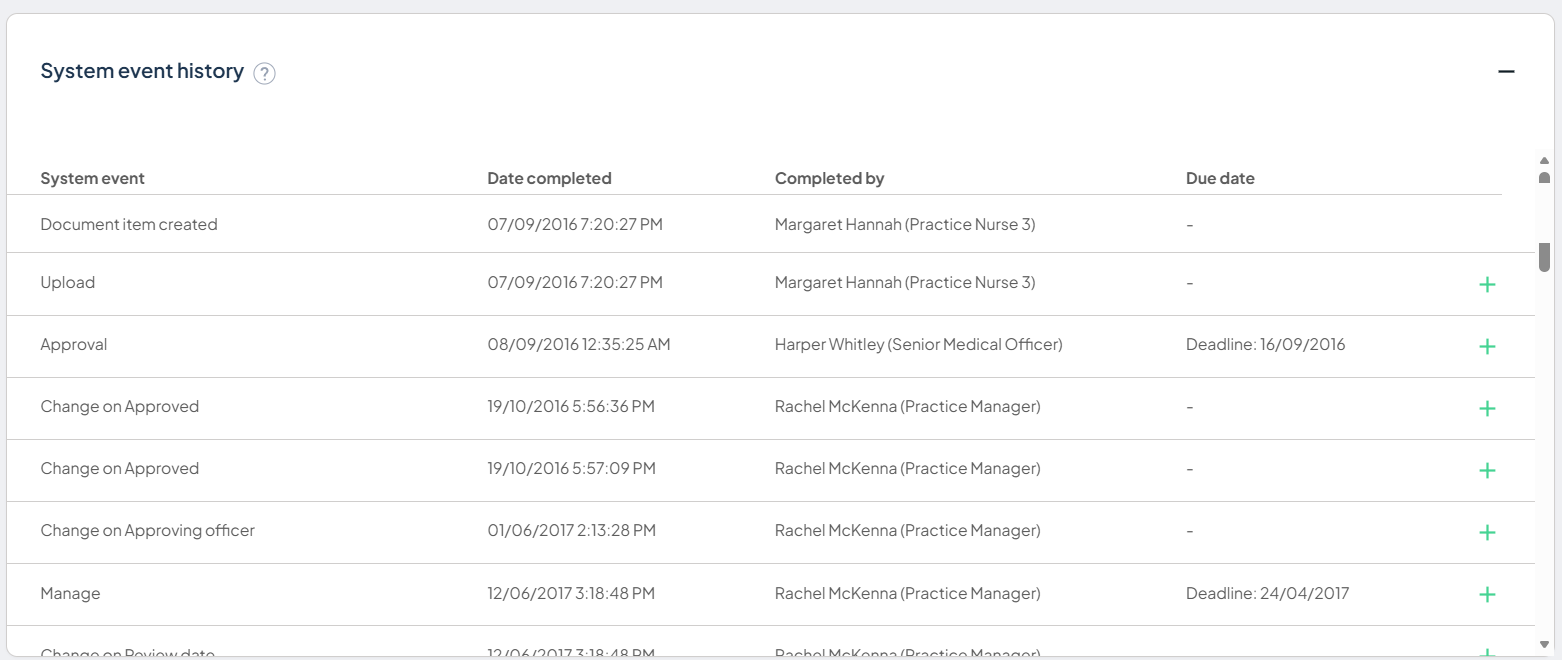Click the System event column header
This screenshot has height=660, width=1562.
point(92,179)
